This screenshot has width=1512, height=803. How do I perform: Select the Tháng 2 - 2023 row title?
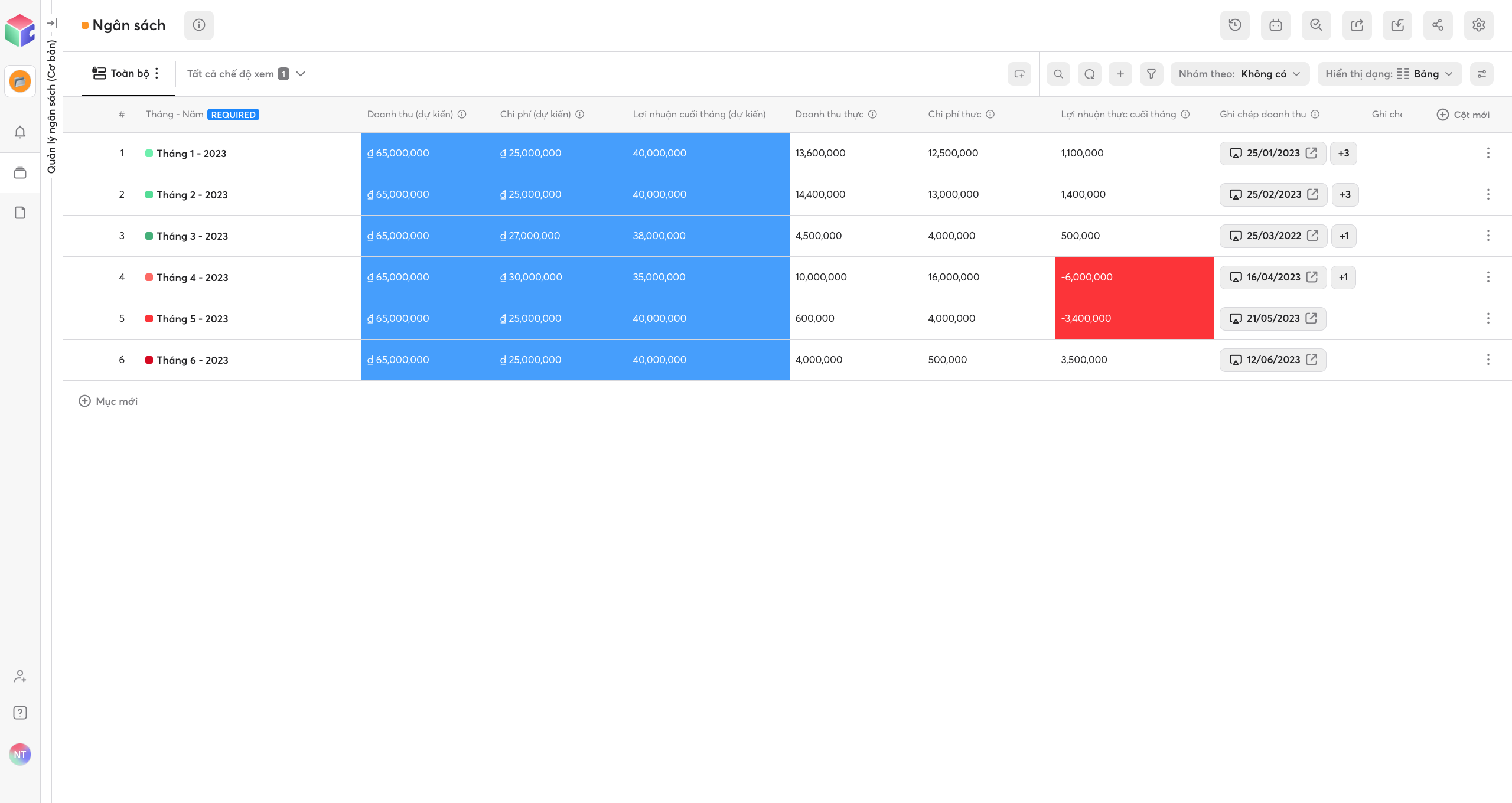pos(192,194)
